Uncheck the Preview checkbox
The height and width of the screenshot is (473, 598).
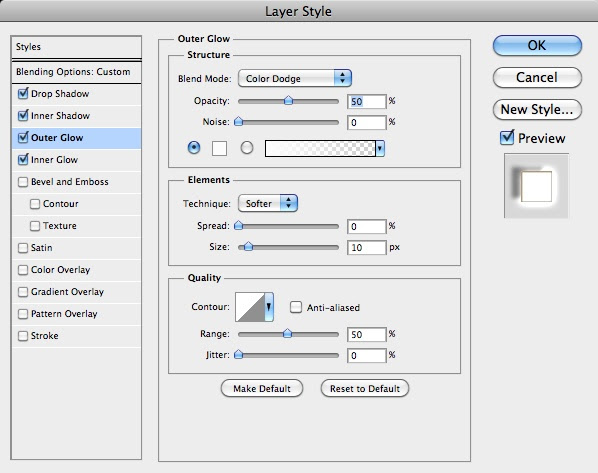pyautogui.click(x=507, y=137)
